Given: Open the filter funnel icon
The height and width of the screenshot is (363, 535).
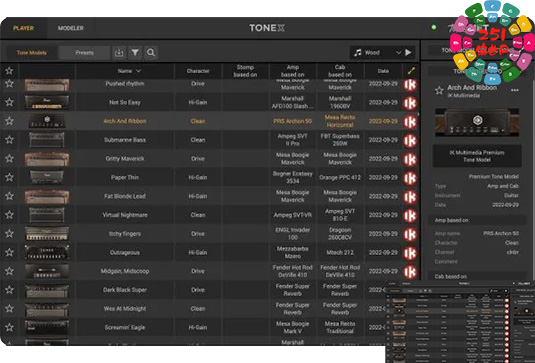Looking at the screenshot, I should 135,53.
